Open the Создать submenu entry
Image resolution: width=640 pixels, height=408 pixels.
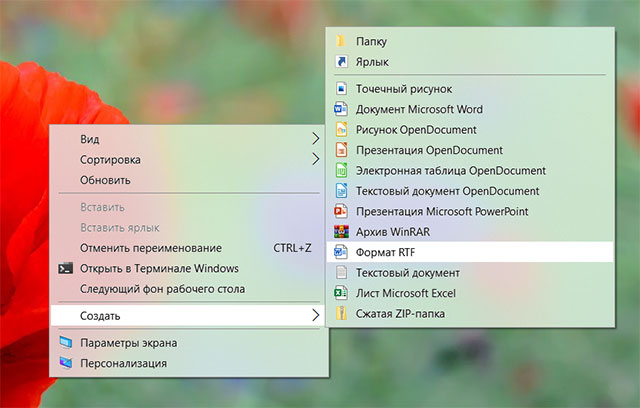[x=188, y=315]
